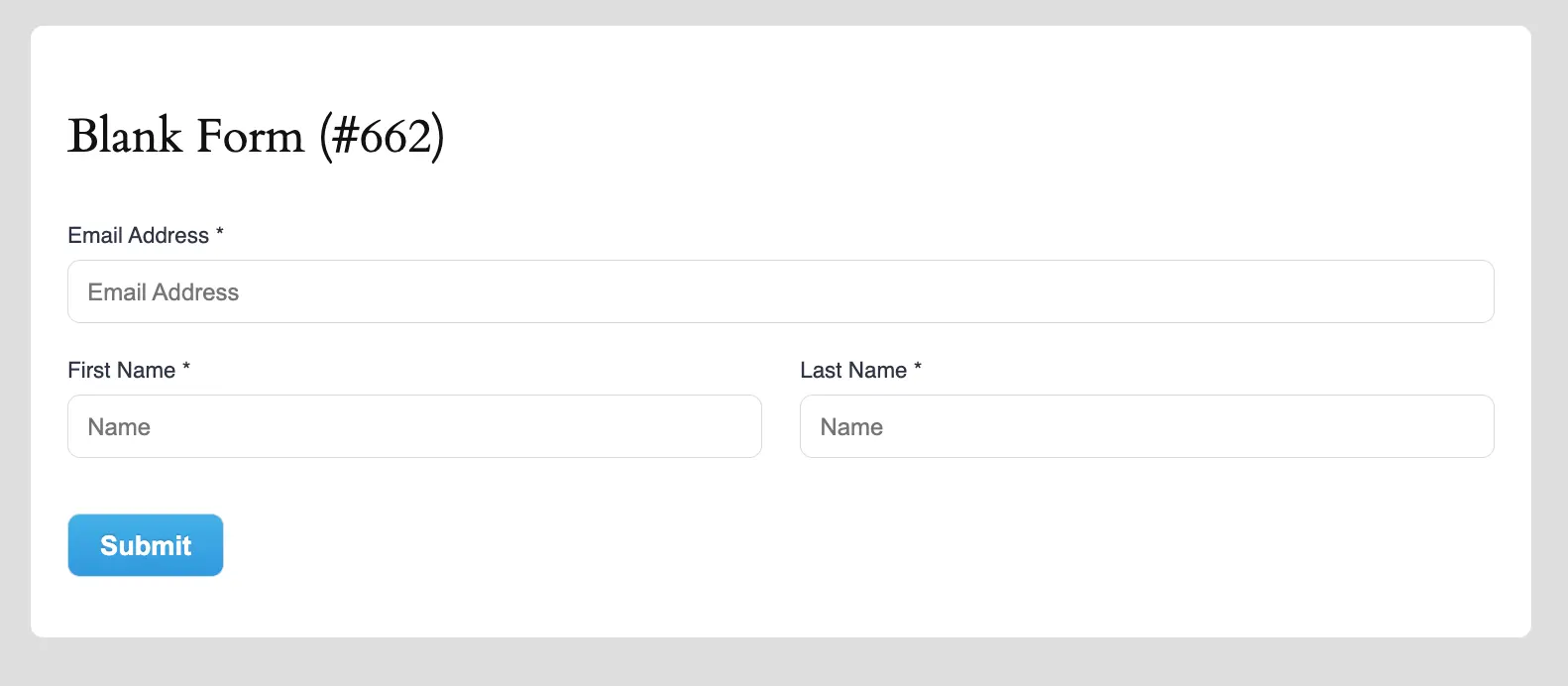Click the "First Name *" field label

(122, 370)
